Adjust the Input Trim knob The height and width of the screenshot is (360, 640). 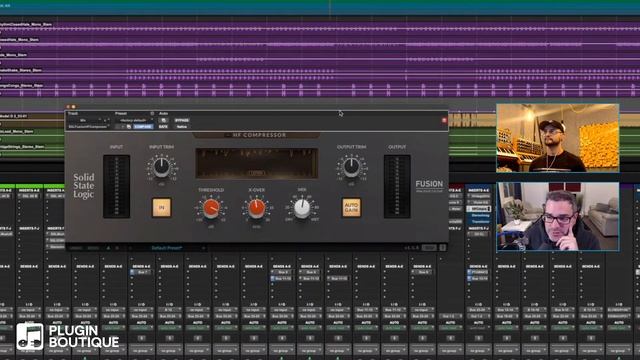162,167
